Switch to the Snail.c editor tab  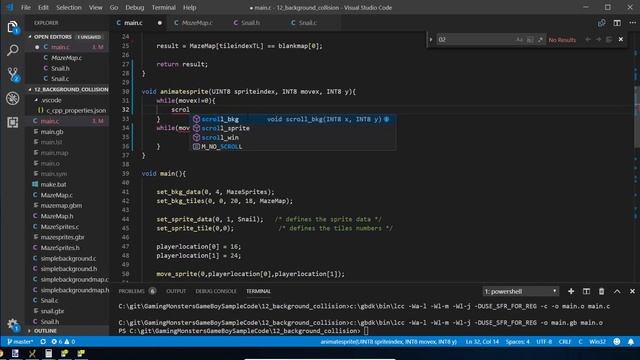pyautogui.click(x=308, y=23)
